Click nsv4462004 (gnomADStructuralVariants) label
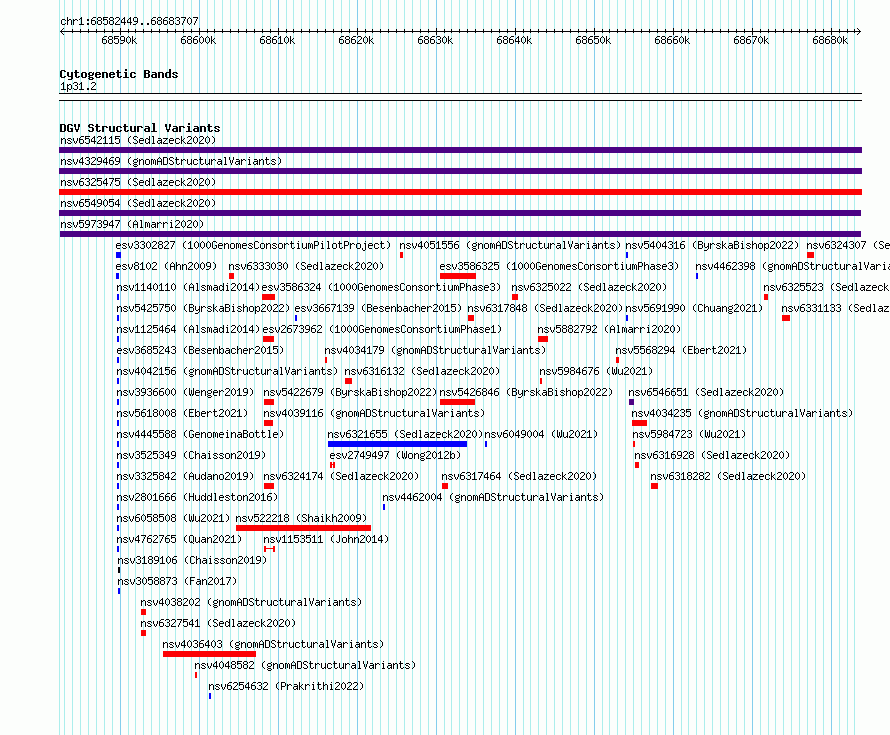The height and width of the screenshot is (735, 890). click(x=493, y=497)
